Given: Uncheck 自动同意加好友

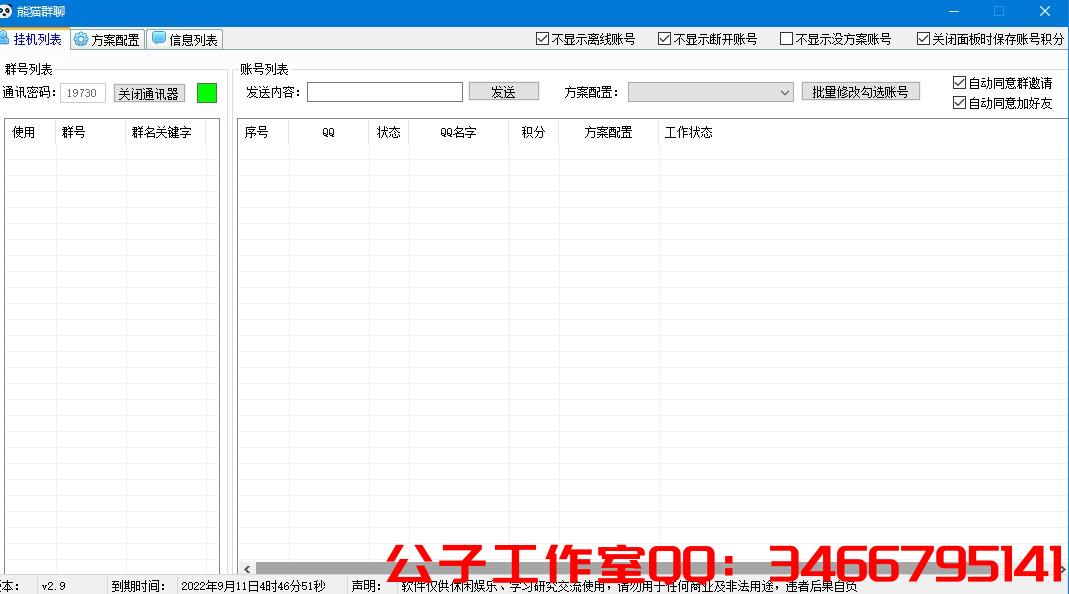Looking at the screenshot, I should tap(1002, 103).
